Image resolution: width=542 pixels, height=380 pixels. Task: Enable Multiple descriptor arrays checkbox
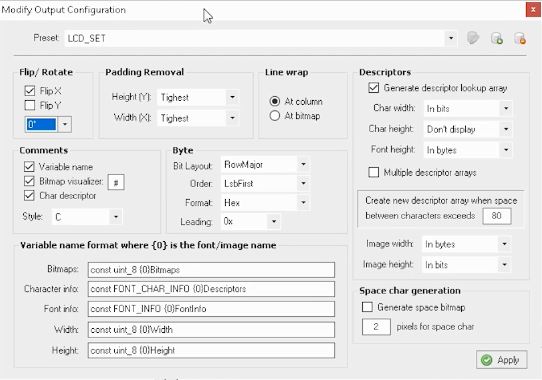(374, 172)
